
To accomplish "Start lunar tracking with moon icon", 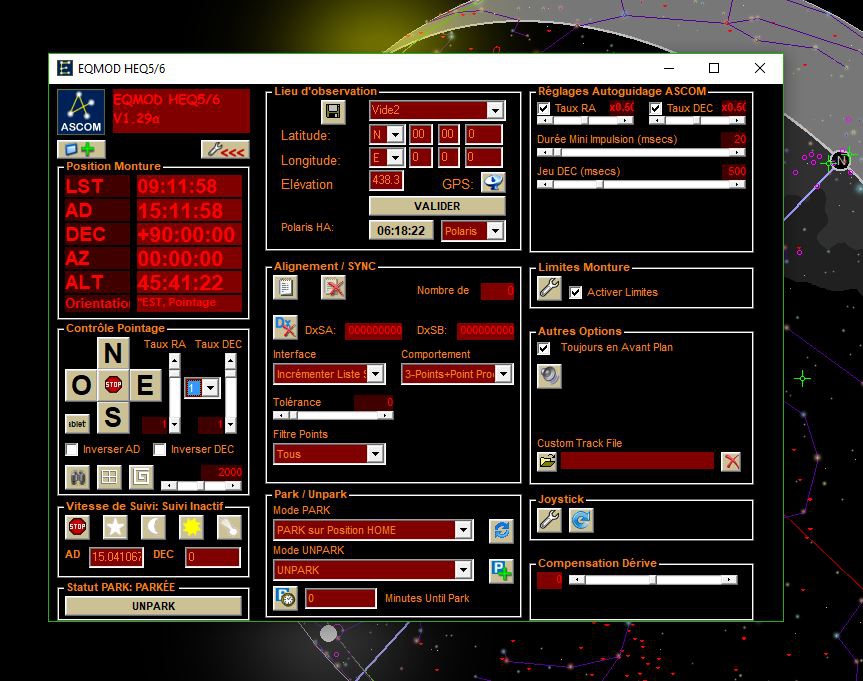I will (x=153, y=527).
